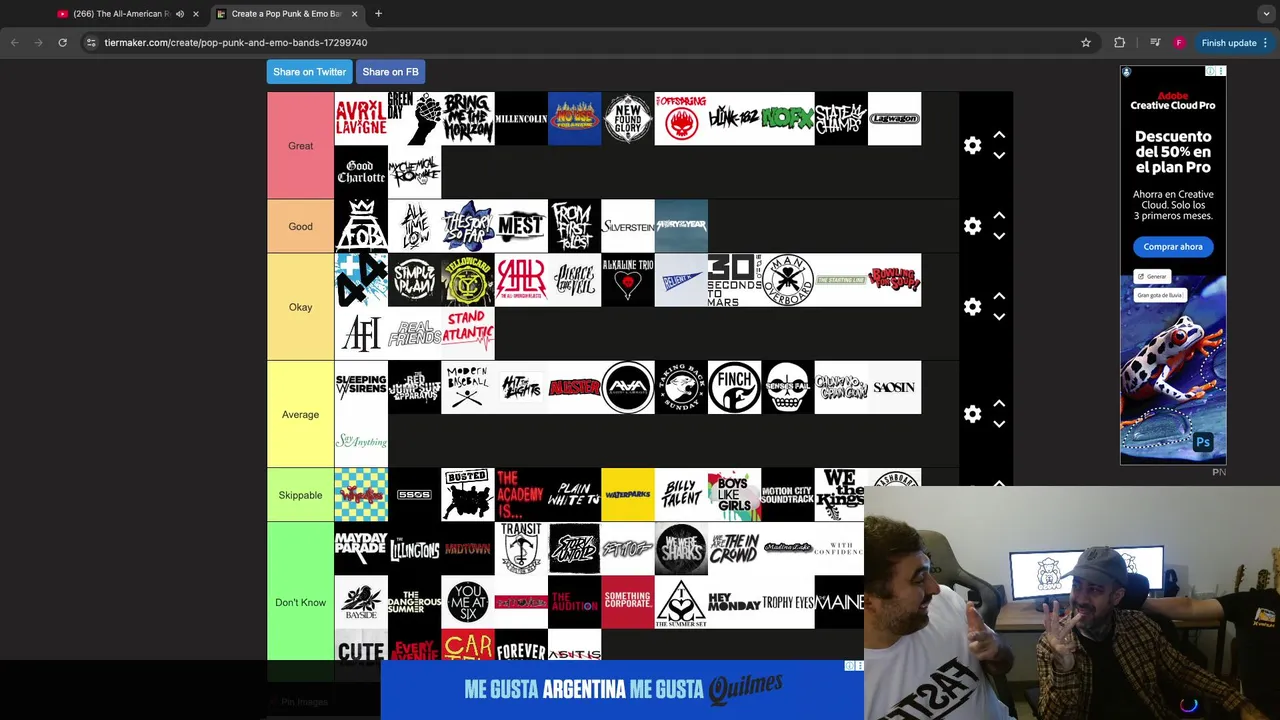Viewport: 1280px width, 720px height.
Task: Select blink-182 logo tile
Action: coord(734,119)
